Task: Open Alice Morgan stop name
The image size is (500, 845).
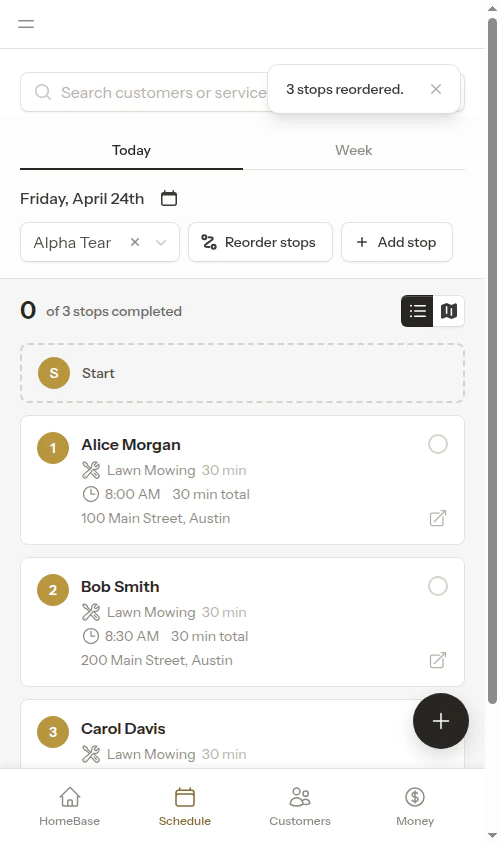Action: 131,445
